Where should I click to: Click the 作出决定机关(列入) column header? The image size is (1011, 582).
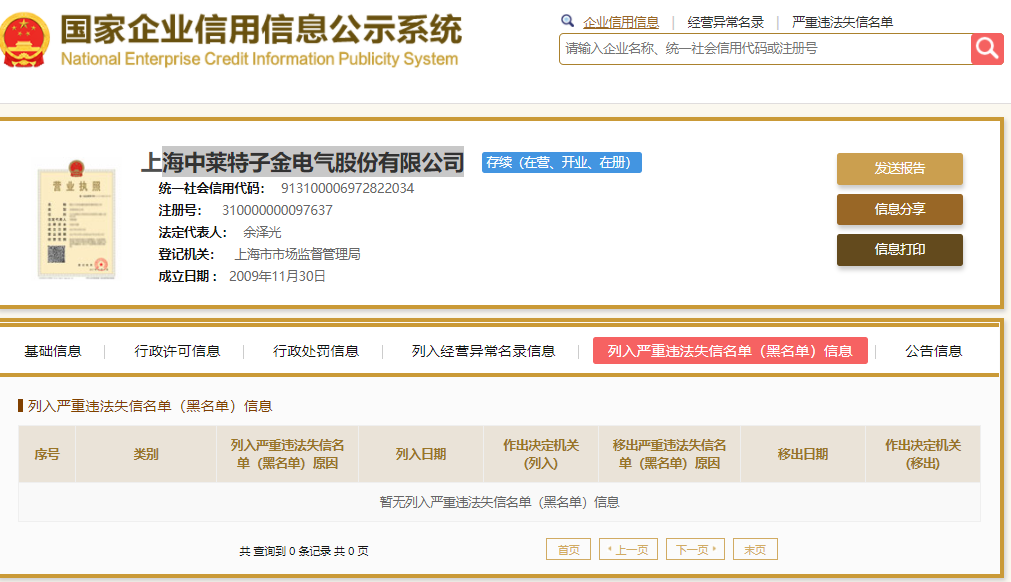click(x=541, y=454)
